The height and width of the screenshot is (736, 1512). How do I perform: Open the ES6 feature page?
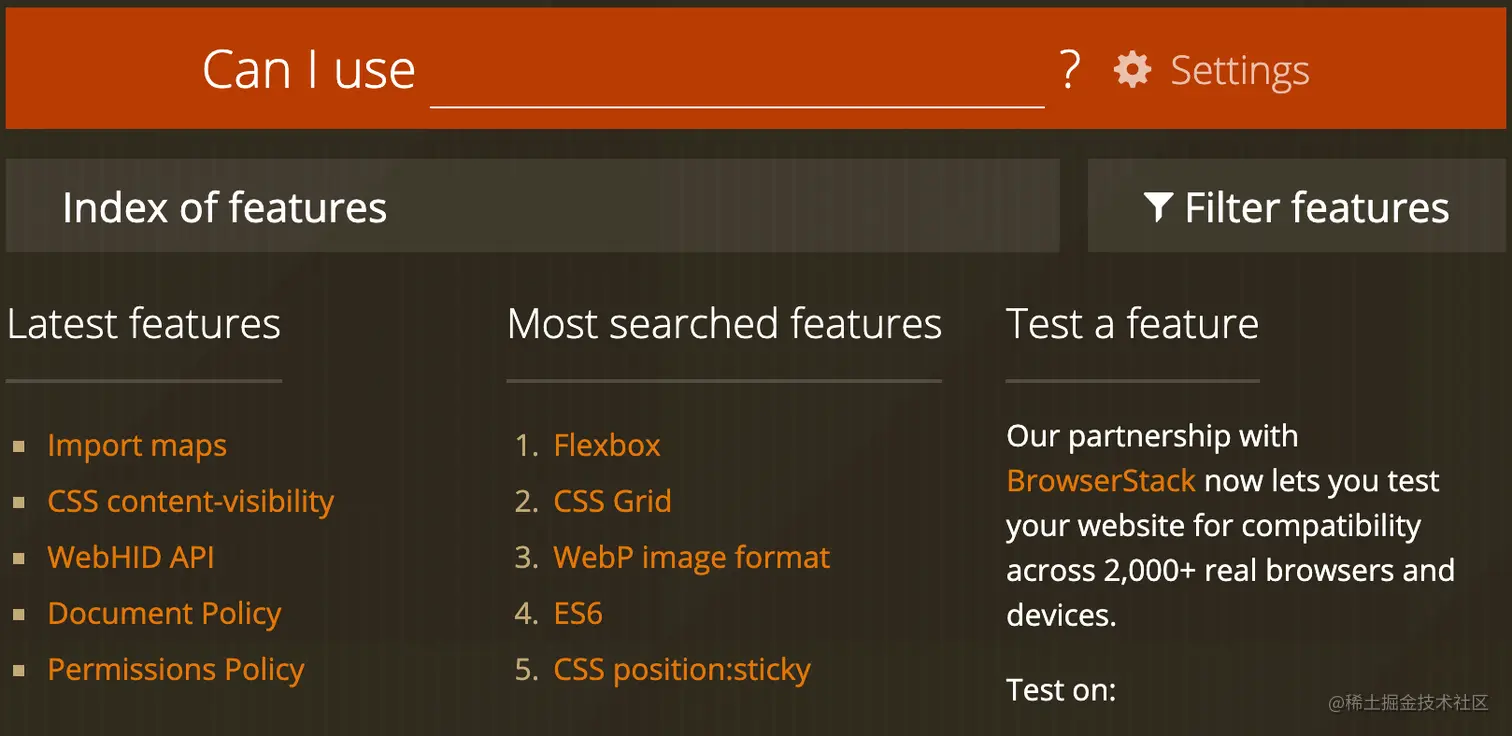tap(578, 615)
